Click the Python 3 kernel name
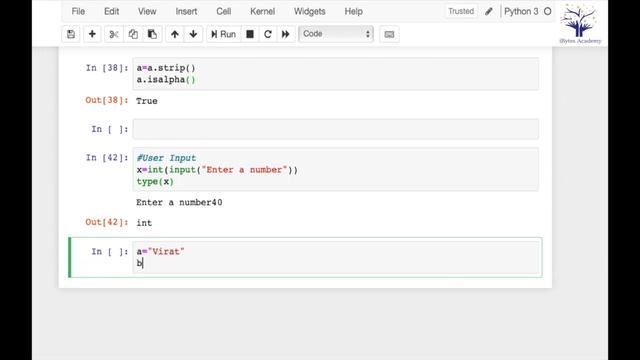The height and width of the screenshot is (360, 640). tap(521, 11)
